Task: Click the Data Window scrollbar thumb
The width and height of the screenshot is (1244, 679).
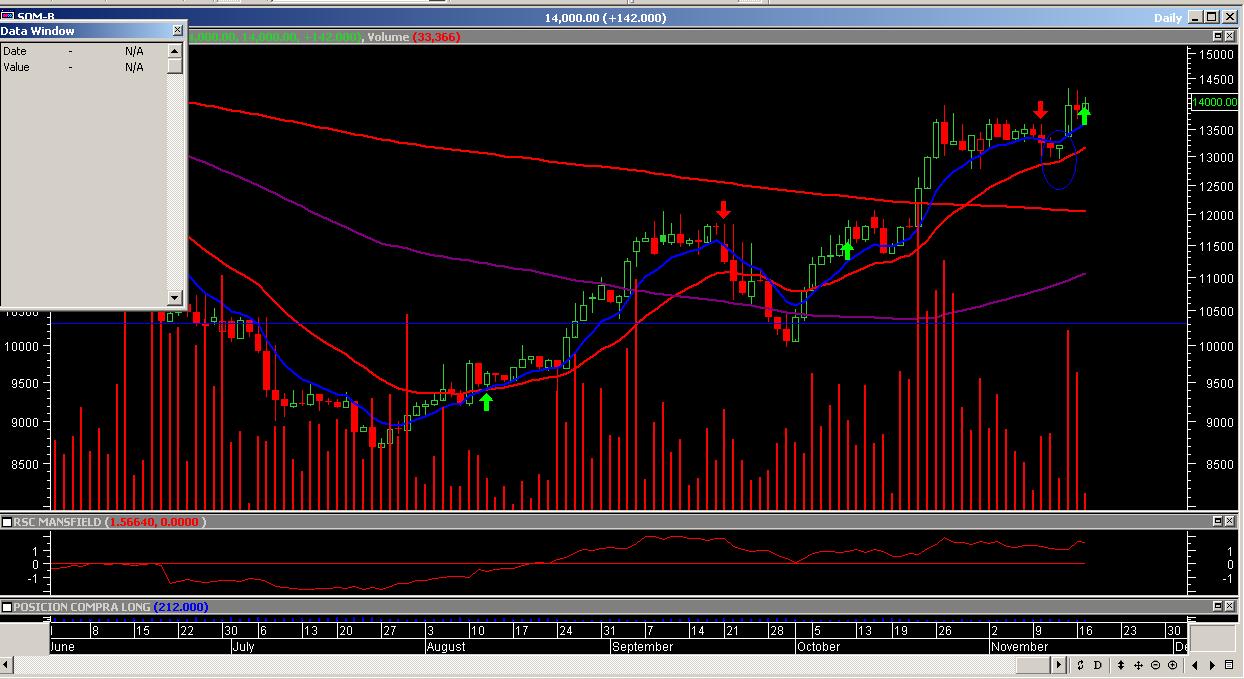Action: [x=175, y=66]
